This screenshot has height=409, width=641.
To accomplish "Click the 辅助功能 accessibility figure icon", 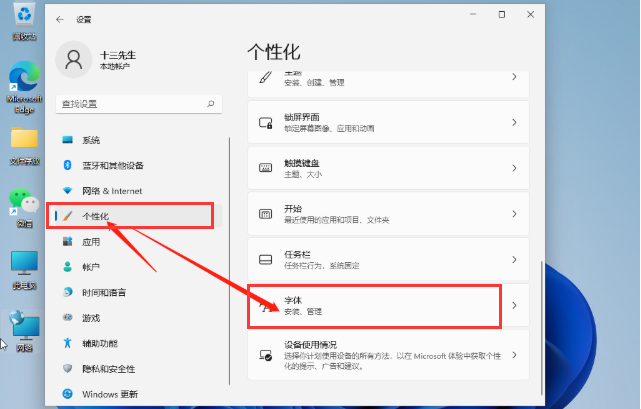I will (68, 343).
